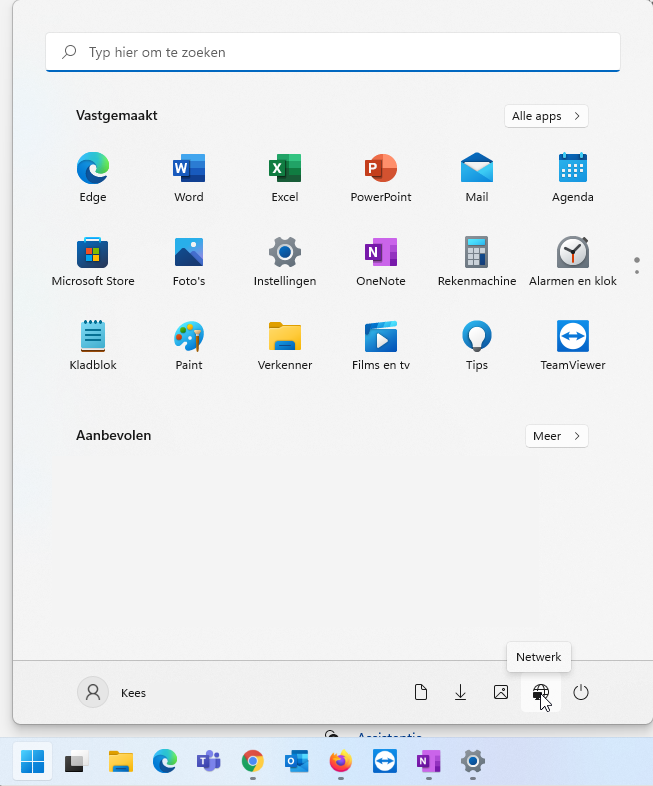Viewport: 653px width, 786px height.
Task: Open Outlook from the taskbar
Action: [x=297, y=761]
